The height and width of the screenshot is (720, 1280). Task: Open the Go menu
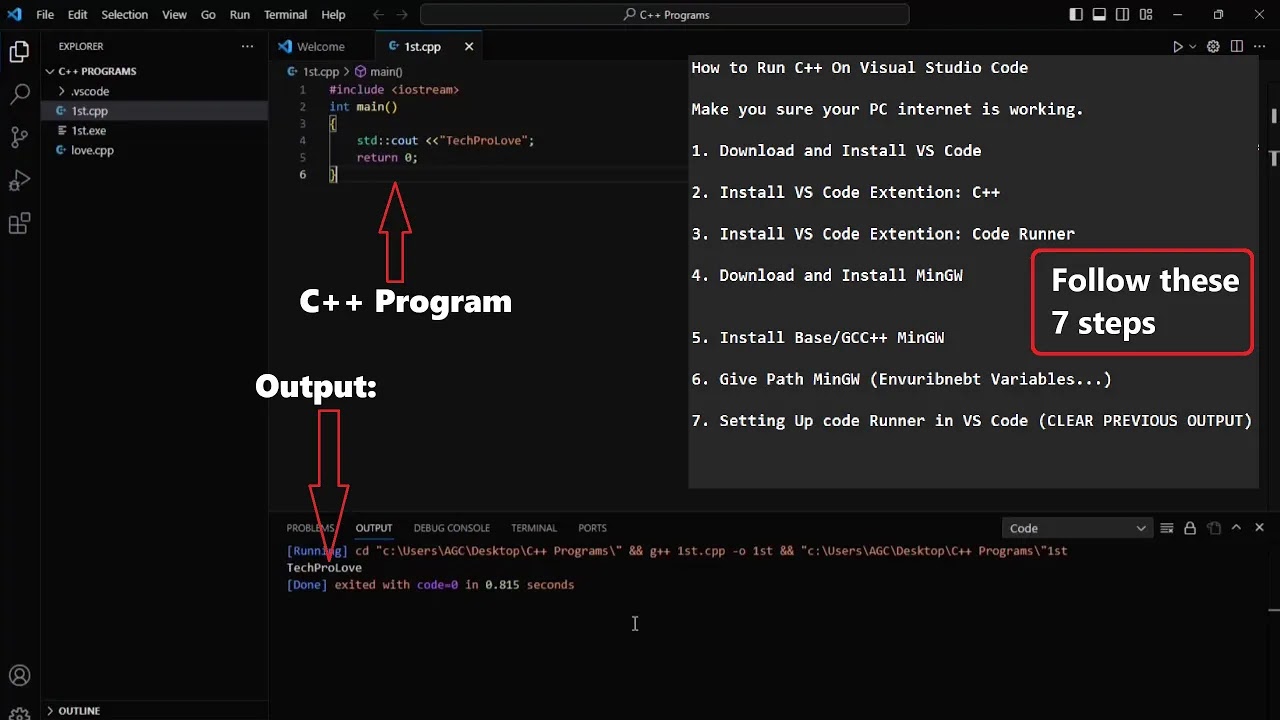click(208, 15)
